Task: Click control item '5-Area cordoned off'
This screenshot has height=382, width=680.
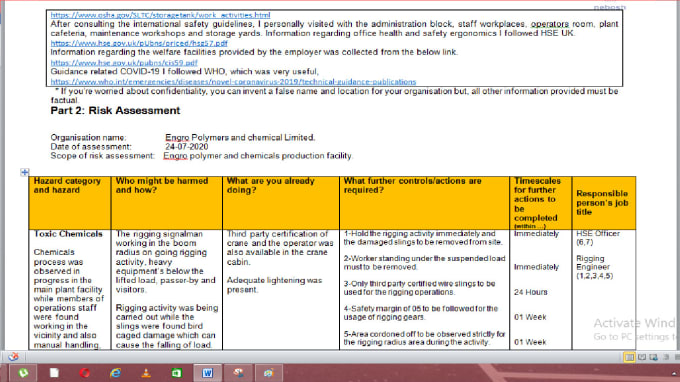Action: tap(424, 338)
